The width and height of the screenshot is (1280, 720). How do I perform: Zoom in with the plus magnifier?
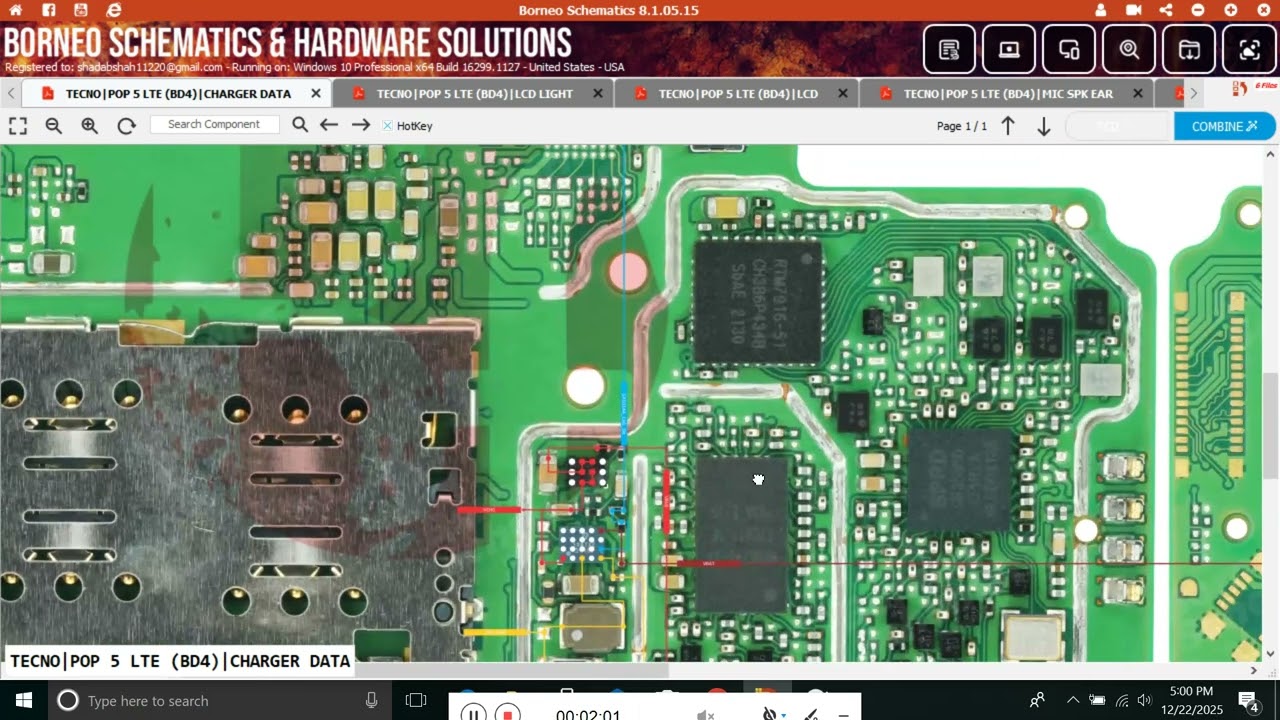point(90,126)
